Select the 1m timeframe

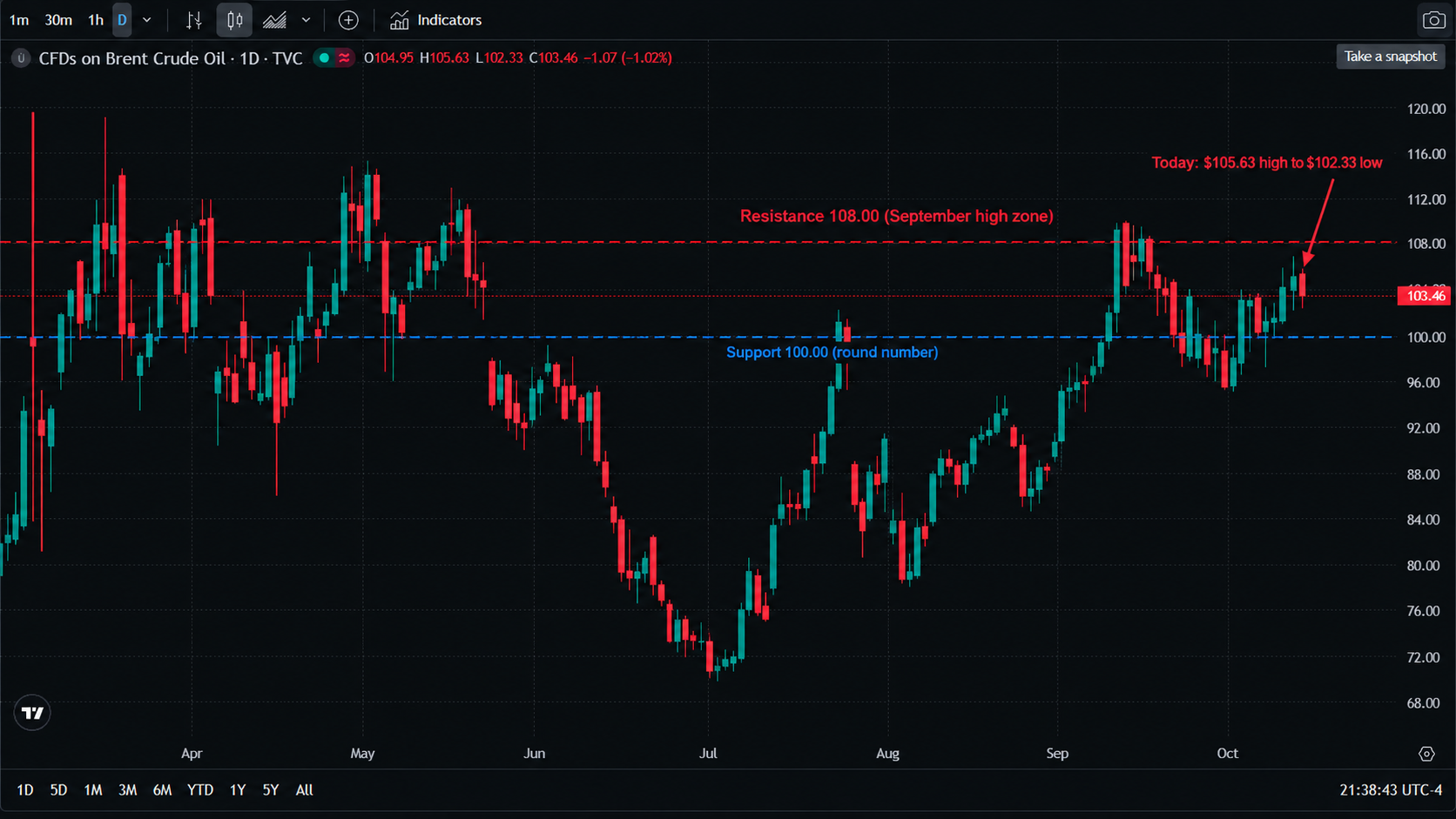click(19, 20)
